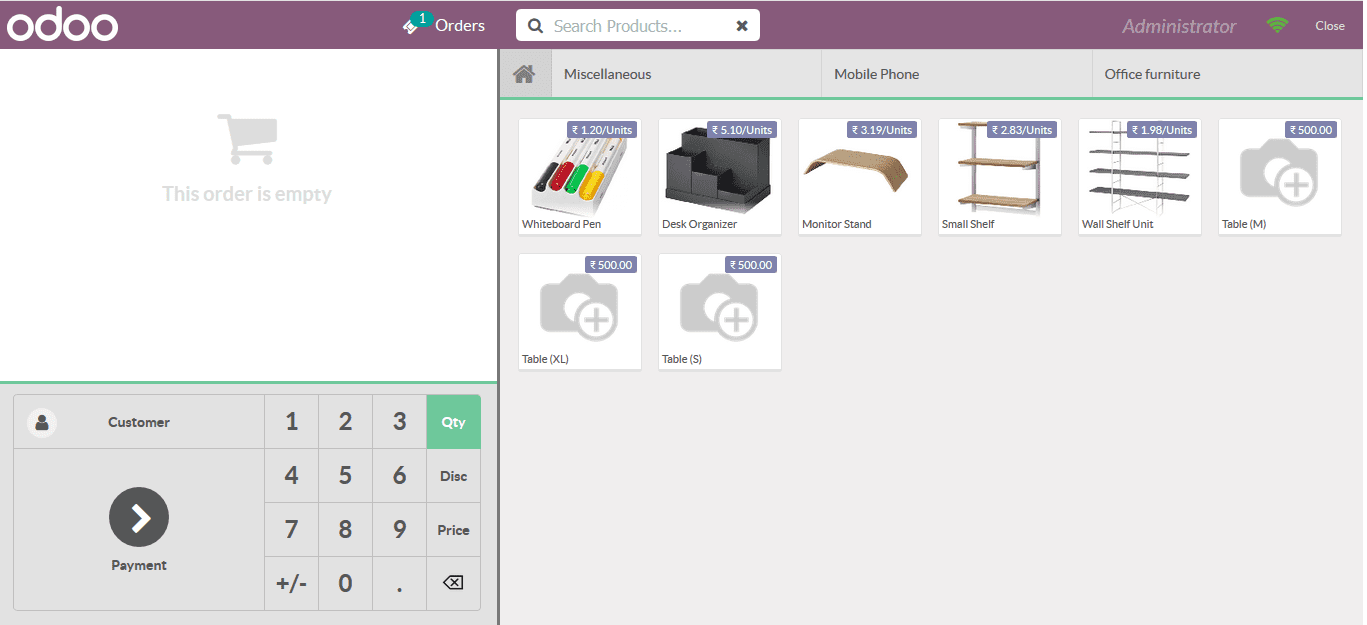The width and height of the screenshot is (1367, 625).
Task: Close the current session
Action: [1330, 25]
